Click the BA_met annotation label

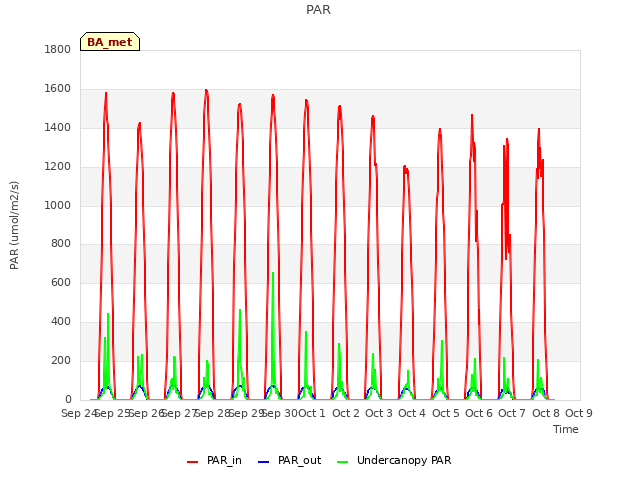110,42
